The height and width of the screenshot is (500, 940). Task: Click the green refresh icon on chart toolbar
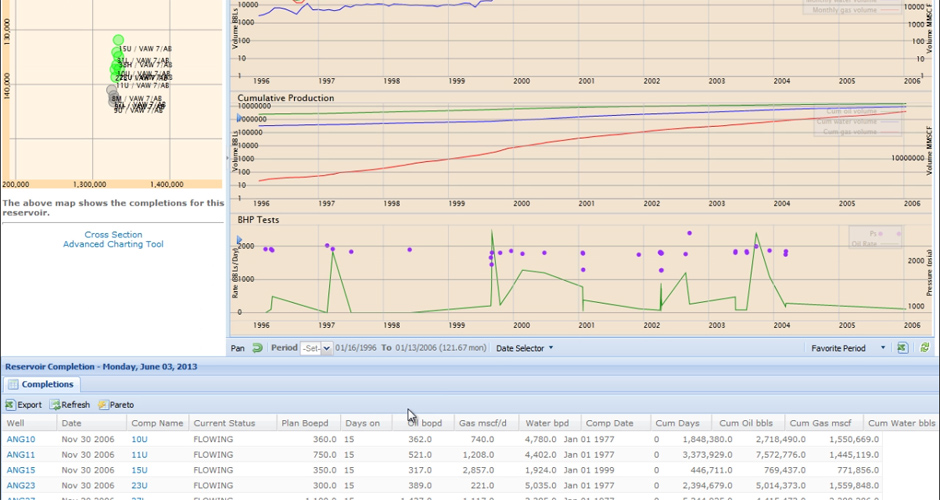pos(925,348)
